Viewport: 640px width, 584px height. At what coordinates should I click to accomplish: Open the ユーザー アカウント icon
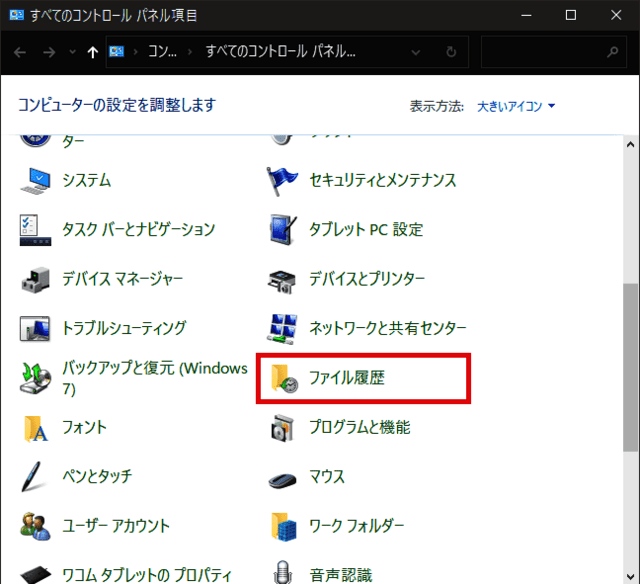tap(36, 526)
